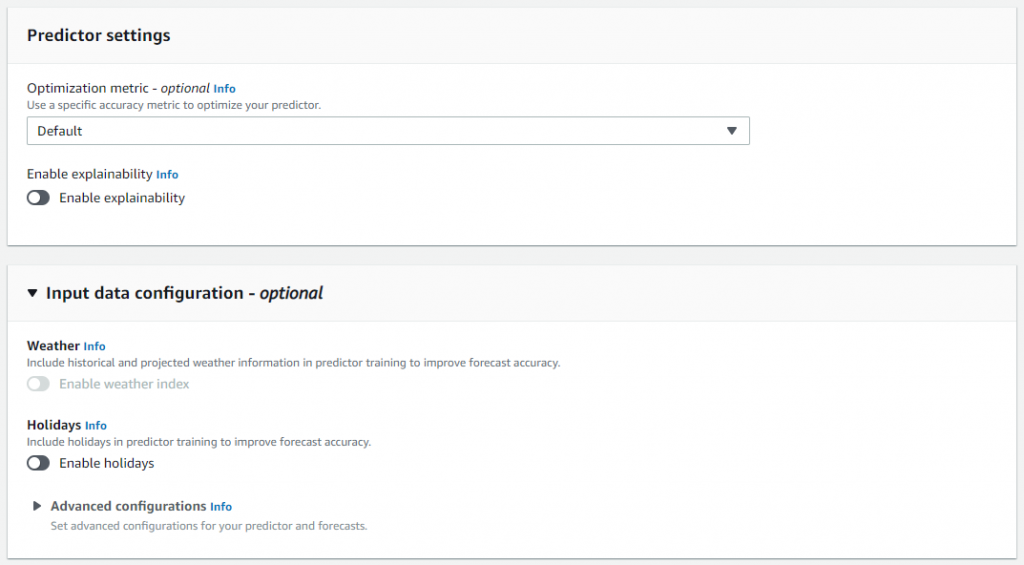Open Info link beside Optimization metric

pos(225,89)
